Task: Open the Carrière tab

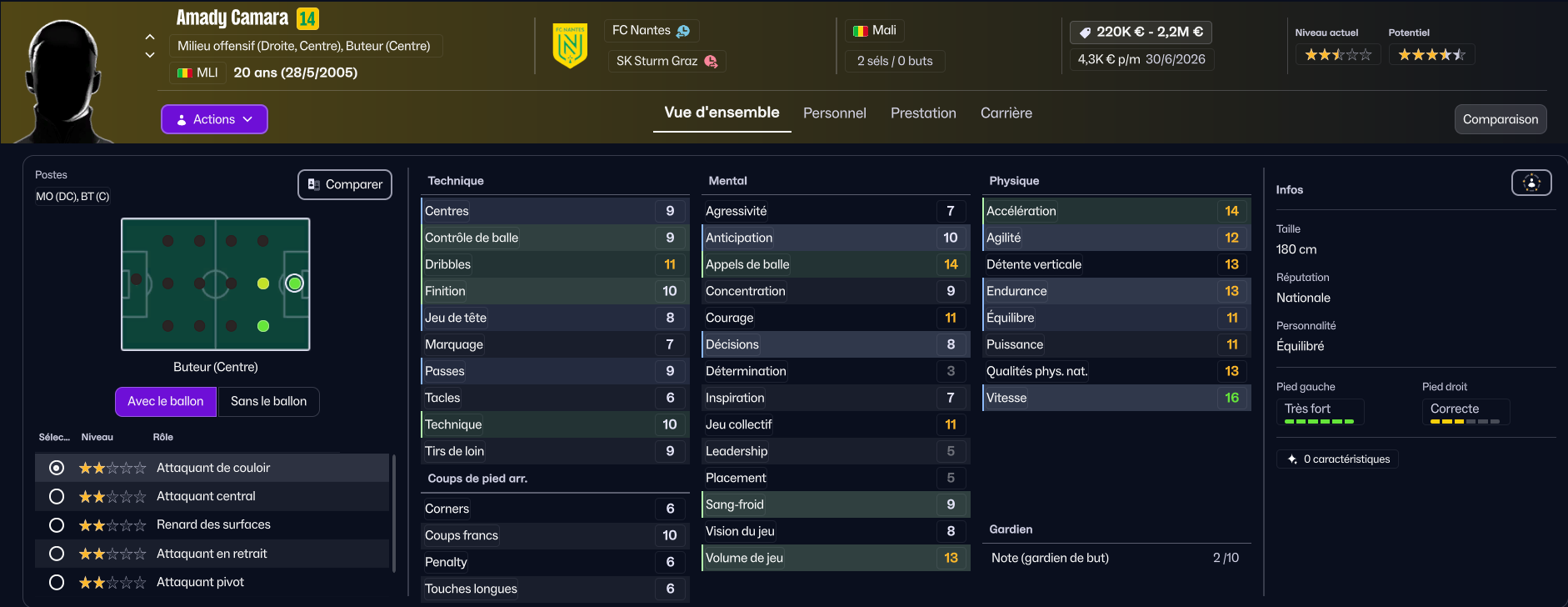Action: coord(1006,113)
